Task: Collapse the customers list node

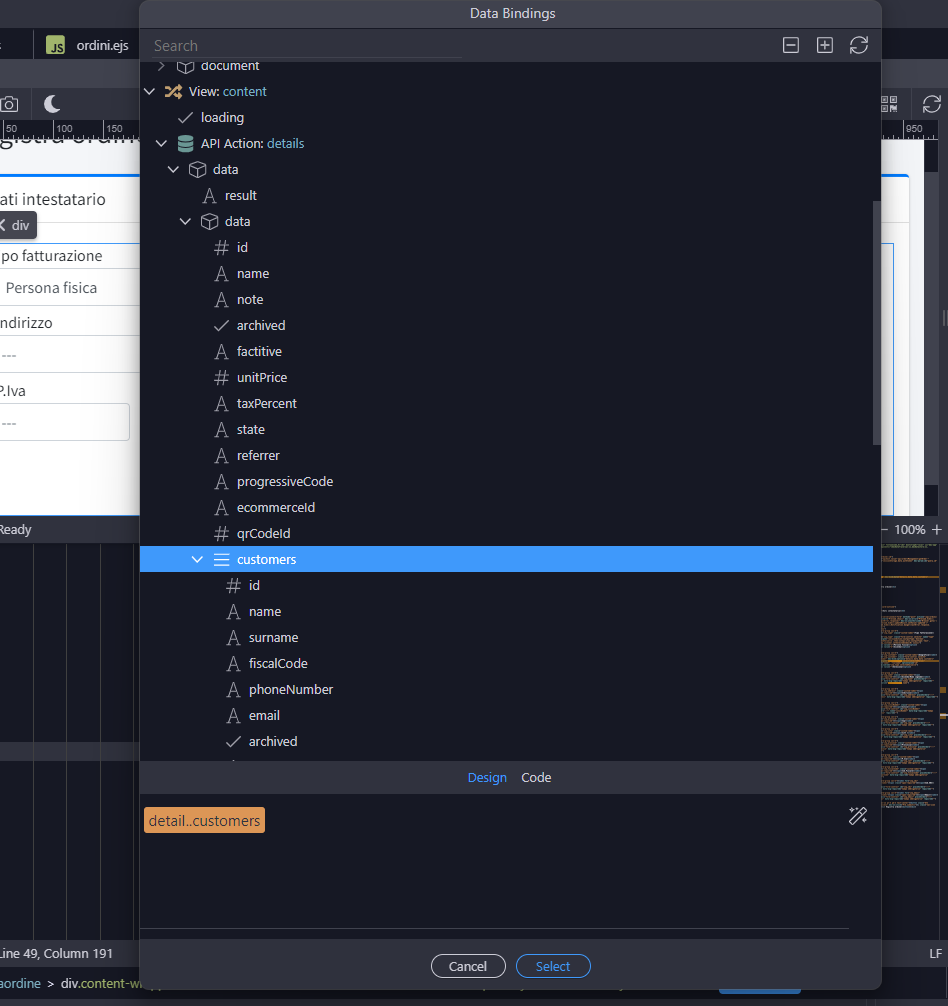Action: 196,559
